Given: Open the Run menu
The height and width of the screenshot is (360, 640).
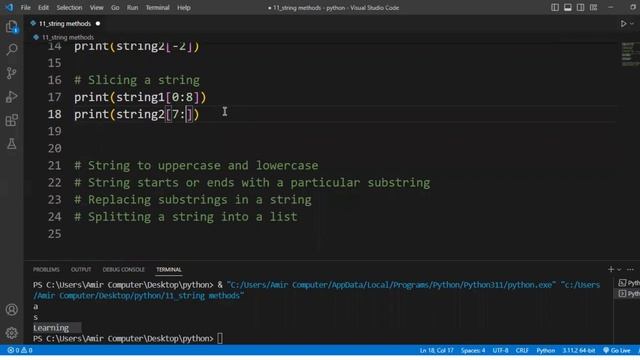Looking at the screenshot, I should click(132, 7).
